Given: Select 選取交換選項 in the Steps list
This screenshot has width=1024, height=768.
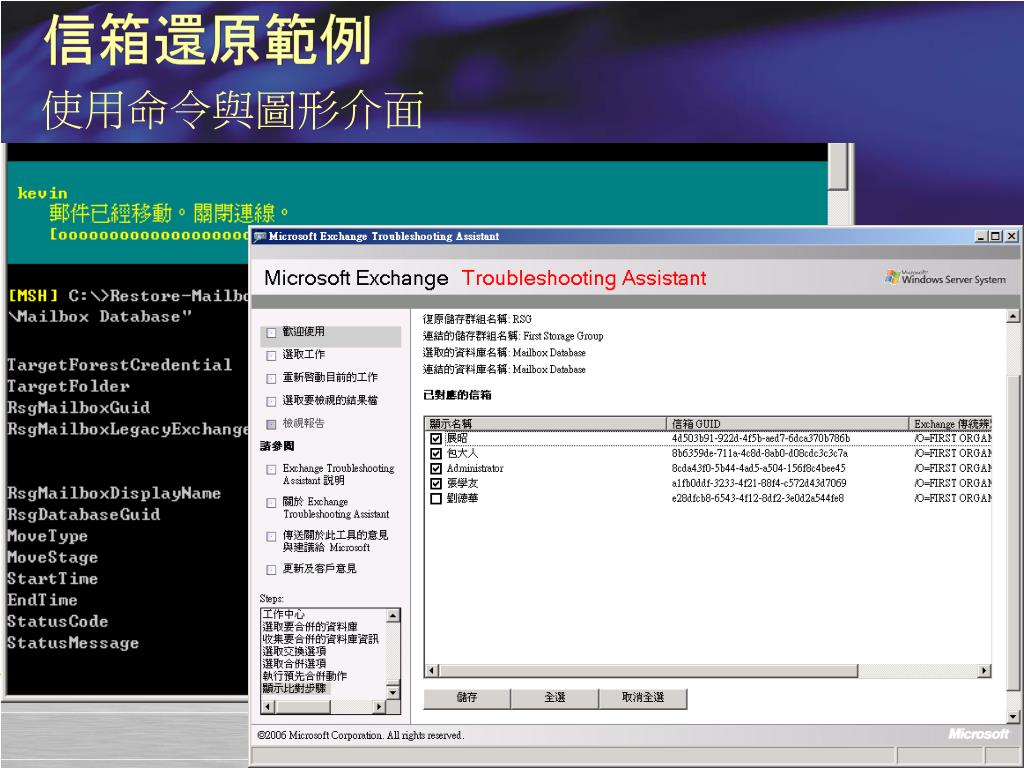Looking at the screenshot, I should click(294, 651).
